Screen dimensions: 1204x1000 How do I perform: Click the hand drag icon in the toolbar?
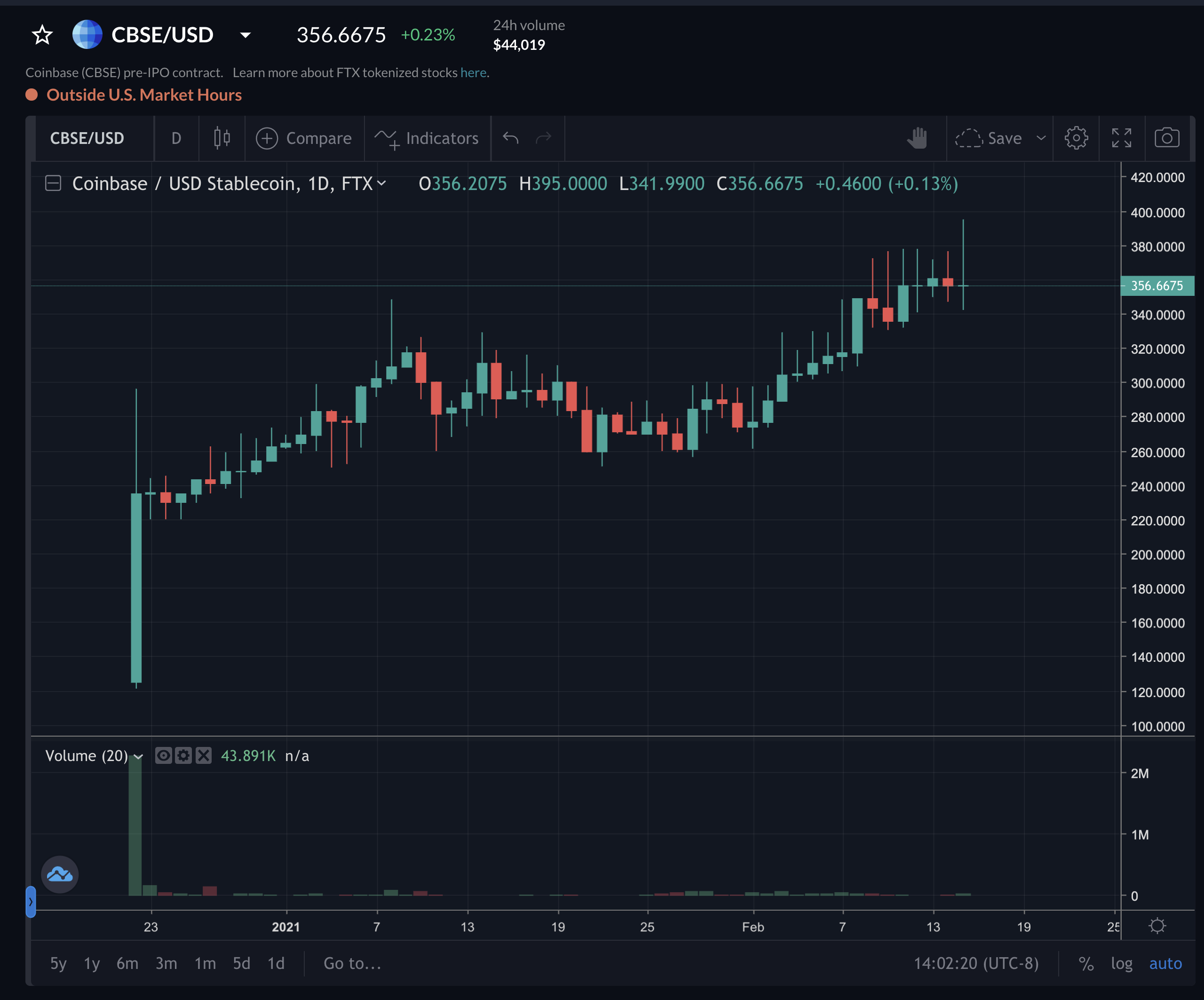click(917, 138)
